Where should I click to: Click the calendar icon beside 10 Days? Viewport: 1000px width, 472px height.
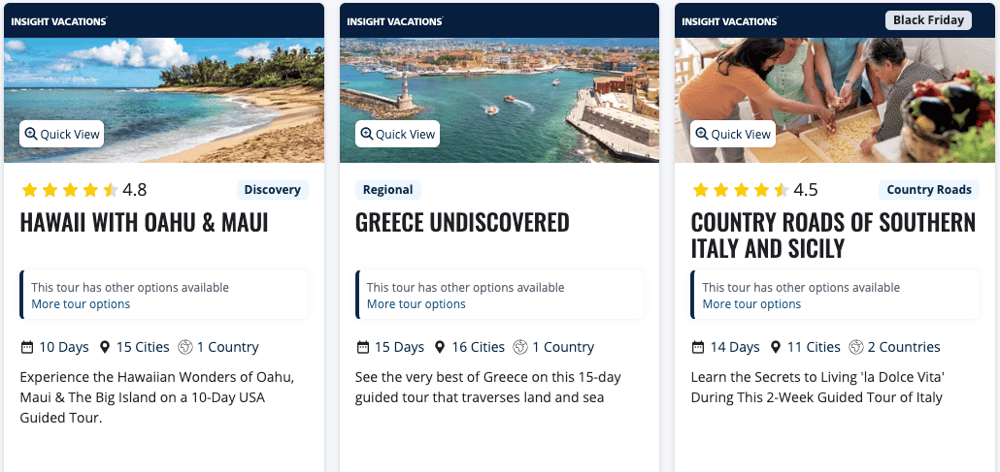[27, 347]
